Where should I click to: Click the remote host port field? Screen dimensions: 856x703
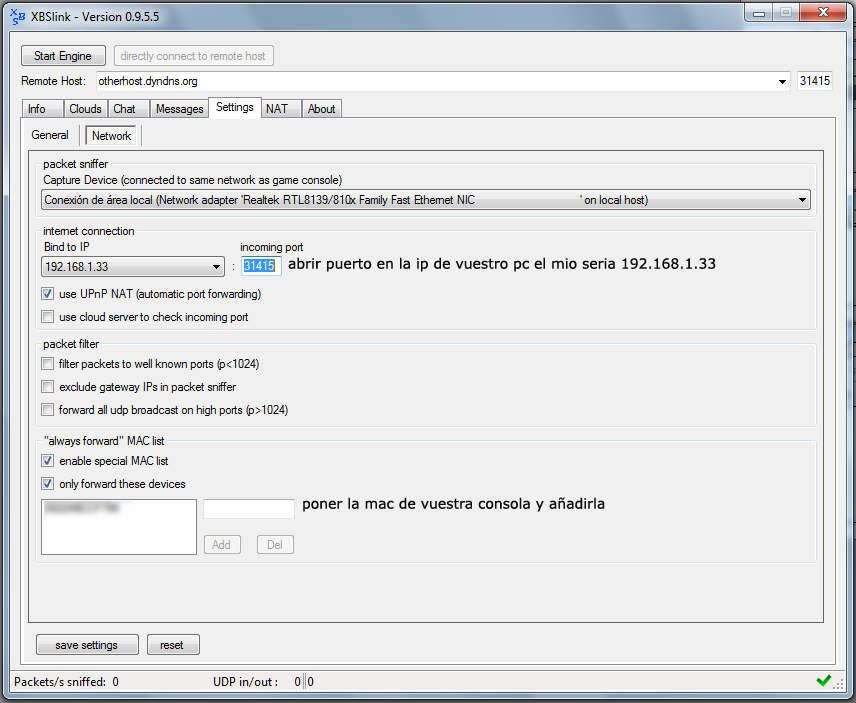coord(815,81)
